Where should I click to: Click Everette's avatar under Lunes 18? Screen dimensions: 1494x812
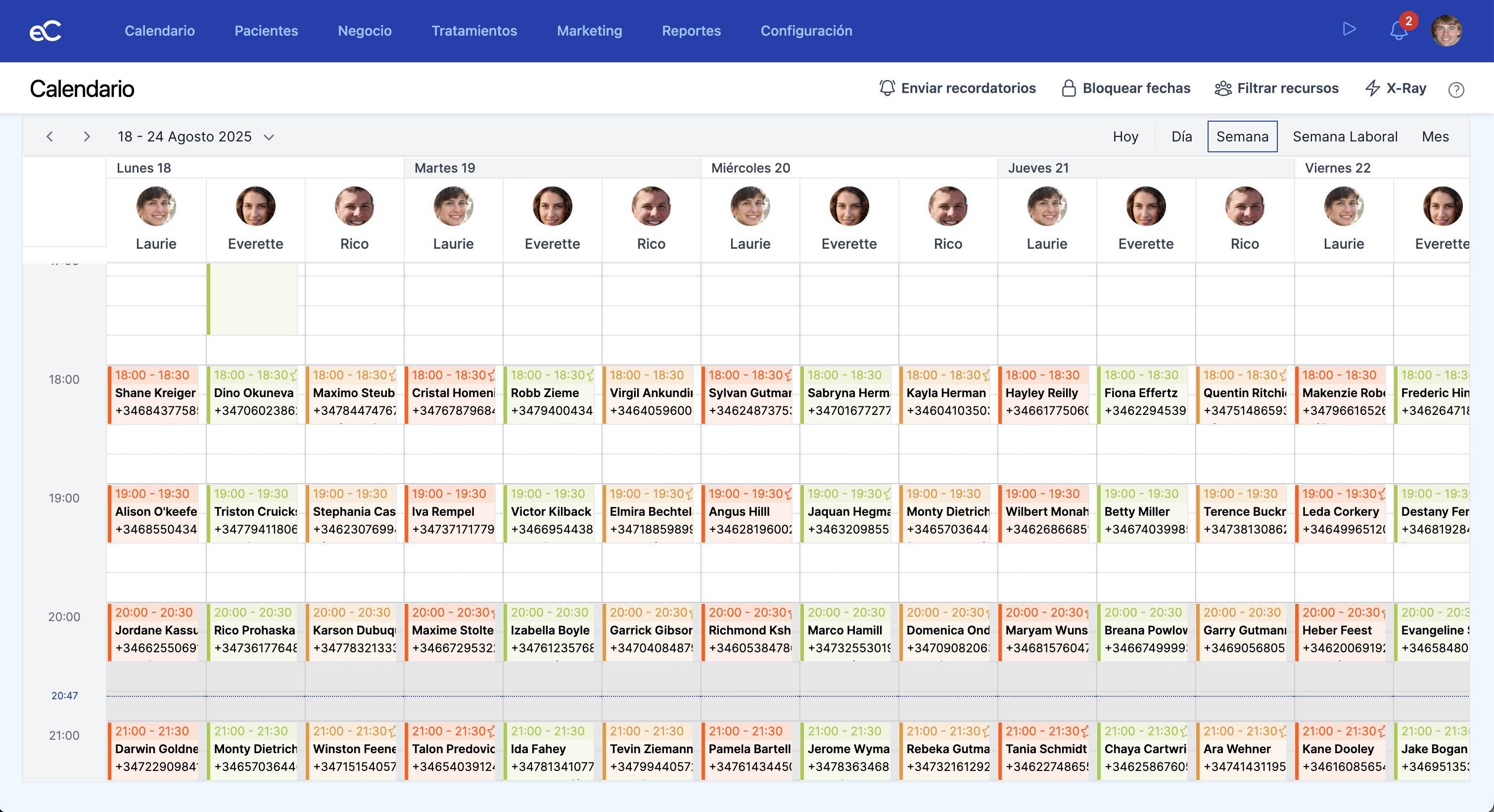click(x=255, y=206)
